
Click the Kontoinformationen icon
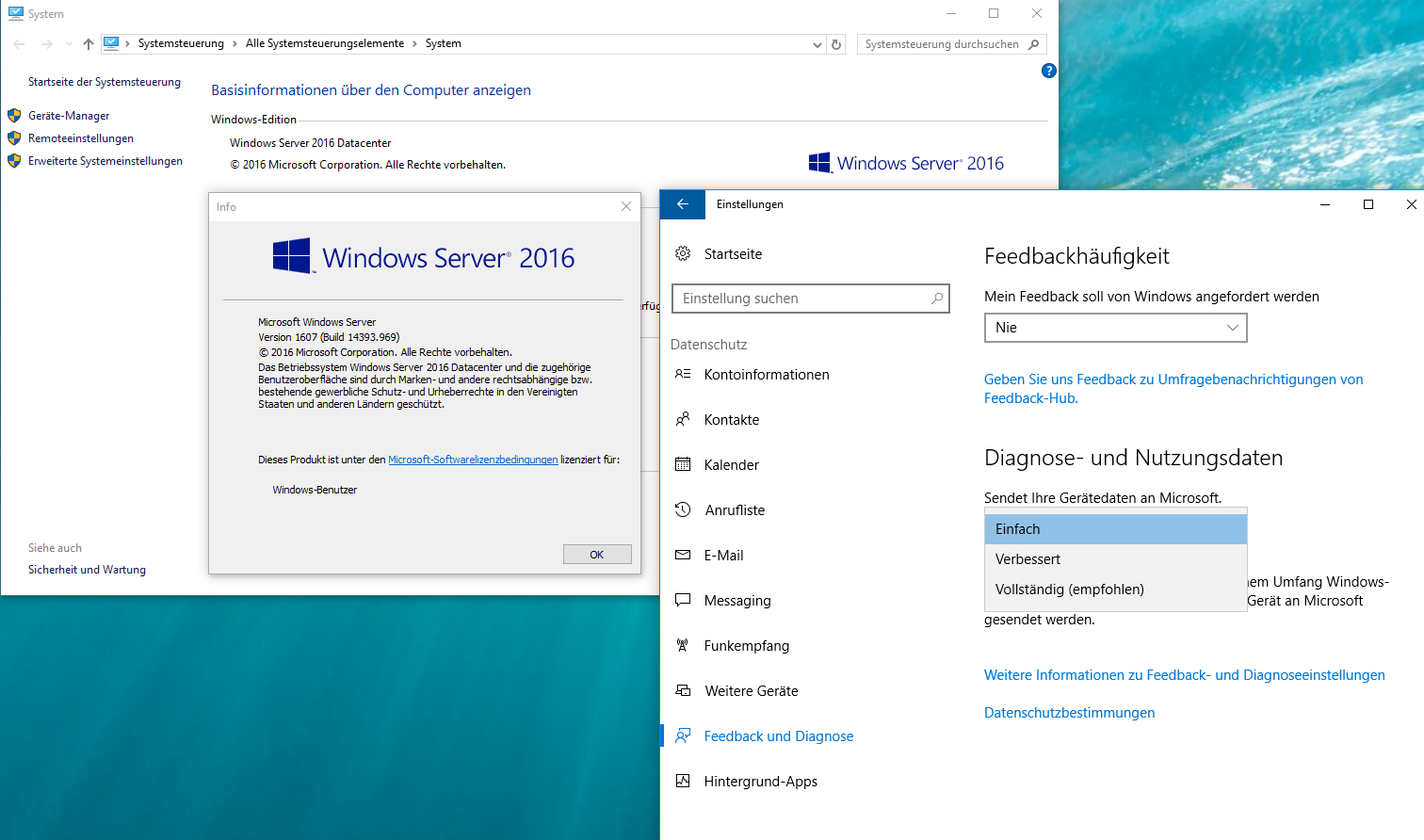[x=683, y=374]
